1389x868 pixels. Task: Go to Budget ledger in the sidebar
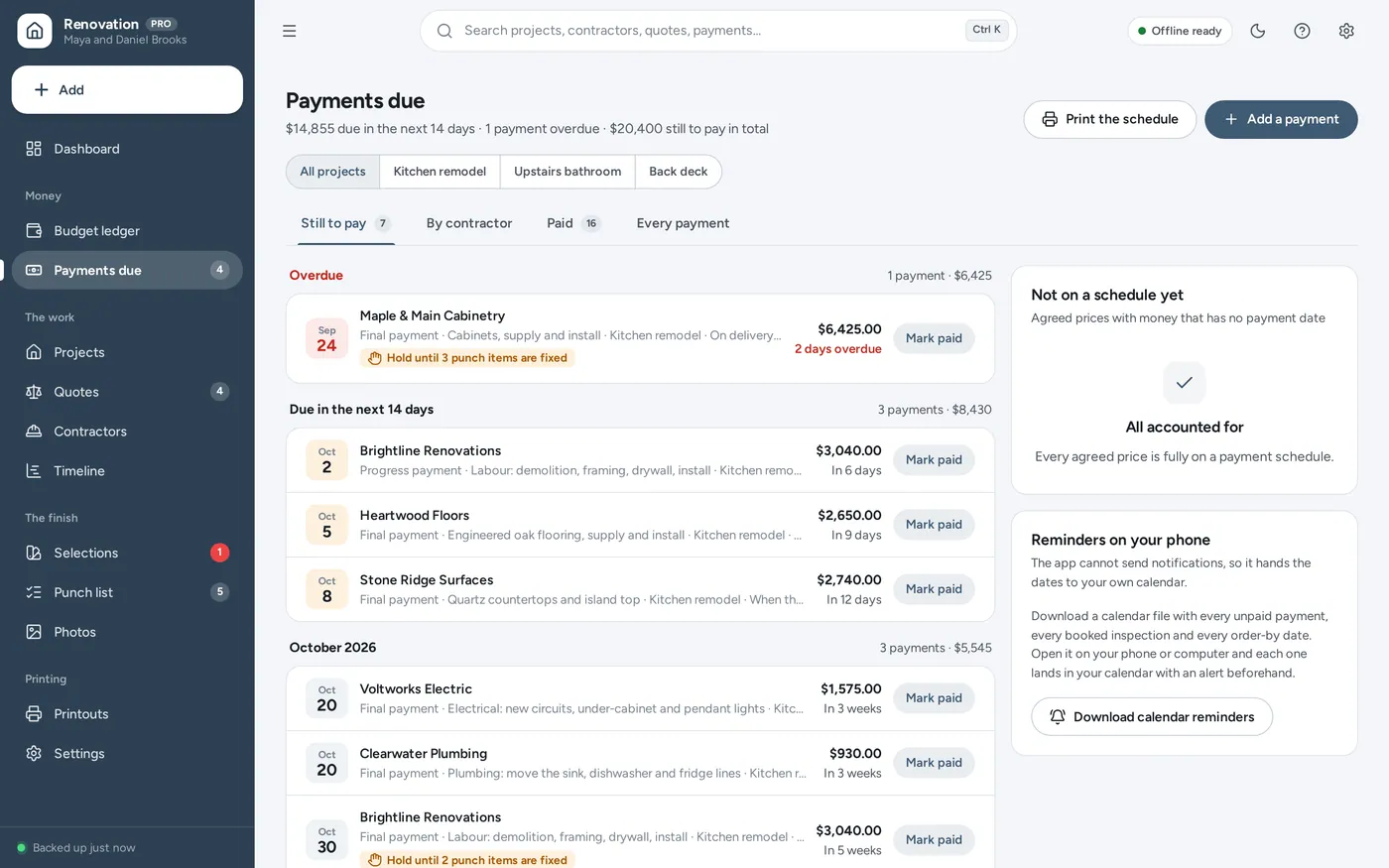click(127, 230)
